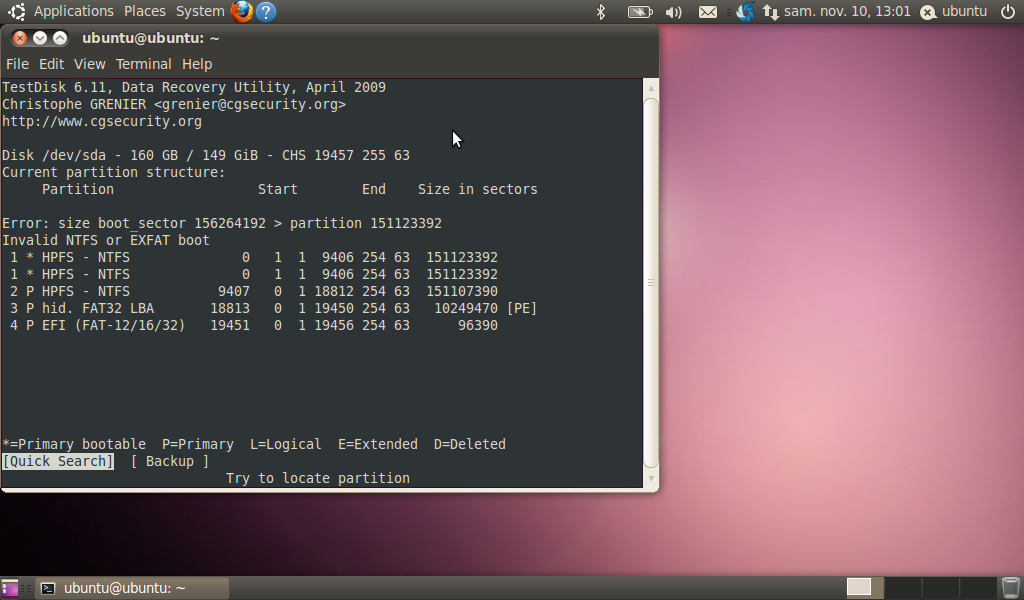Select the Backup option

[170, 461]
